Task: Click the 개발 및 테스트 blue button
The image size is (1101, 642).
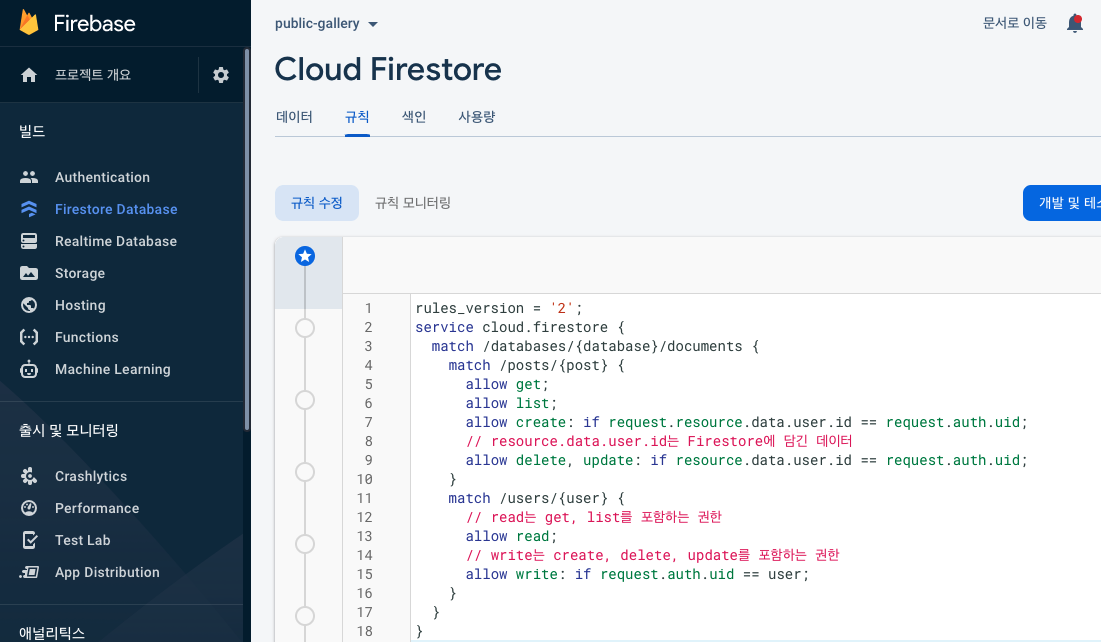Action: [1062, 203]
